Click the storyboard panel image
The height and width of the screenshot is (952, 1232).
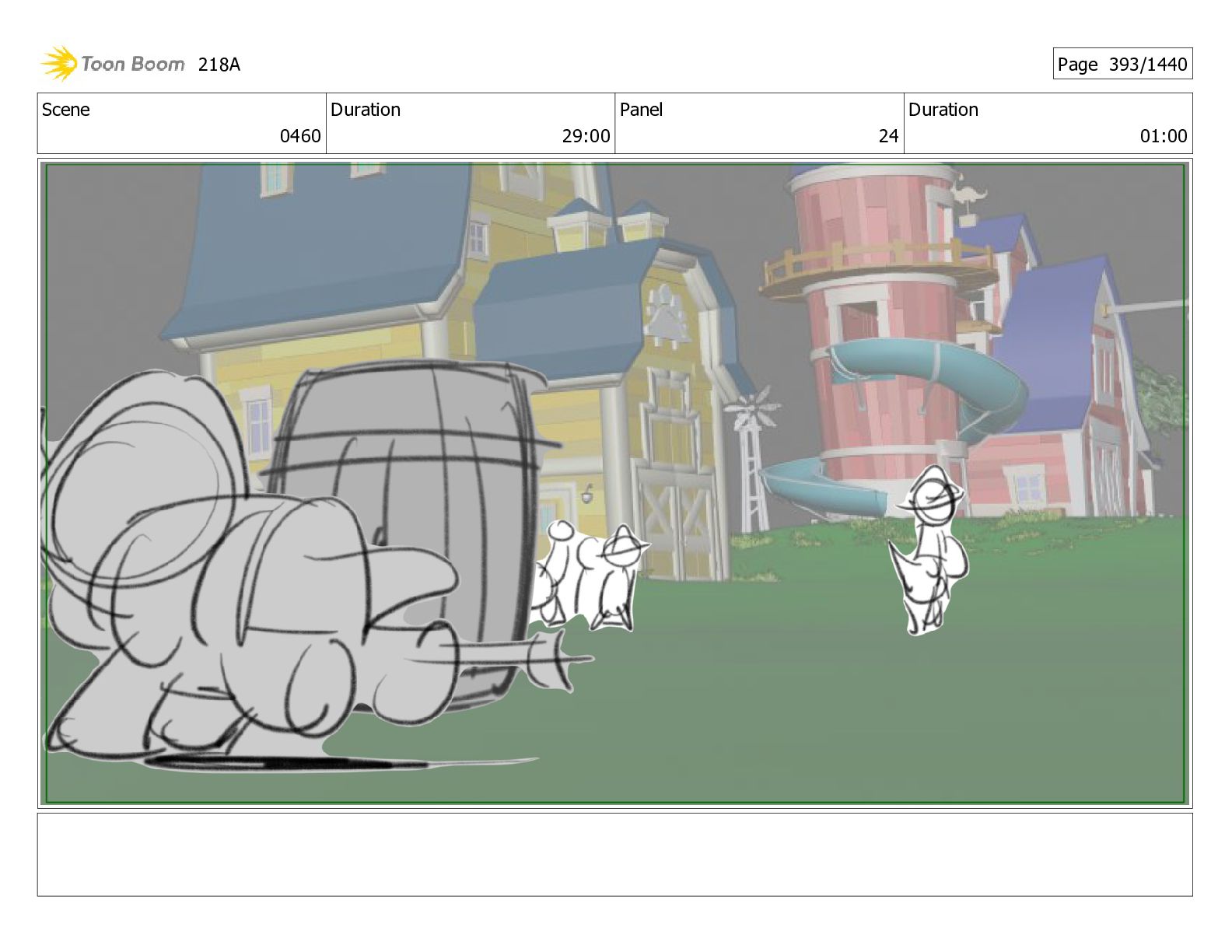click(614, 483)
